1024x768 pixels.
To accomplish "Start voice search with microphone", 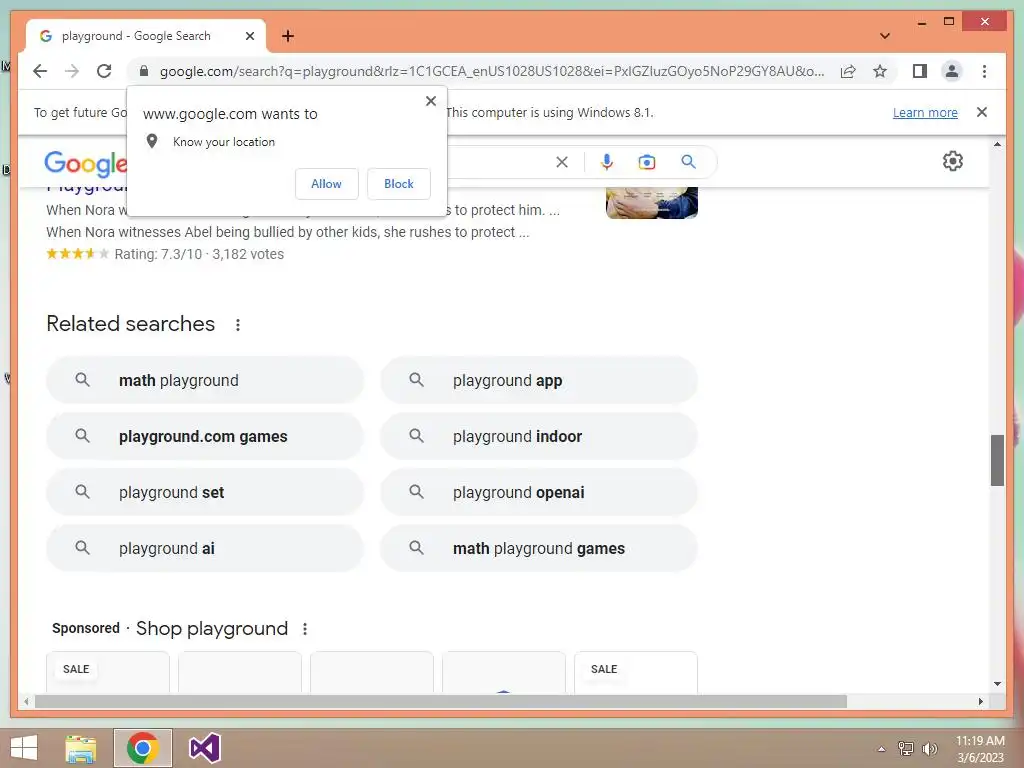I will point(607,162).
